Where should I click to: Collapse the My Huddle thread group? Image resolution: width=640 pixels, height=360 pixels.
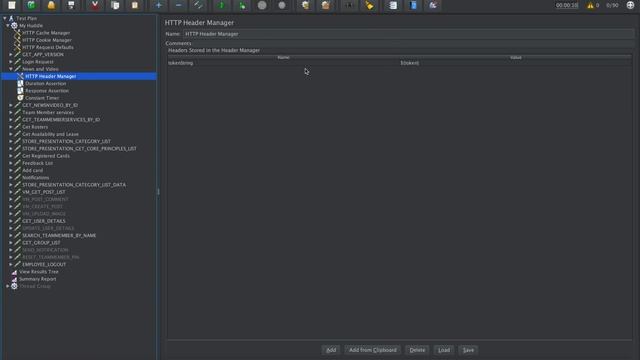[x=8, y=25]
